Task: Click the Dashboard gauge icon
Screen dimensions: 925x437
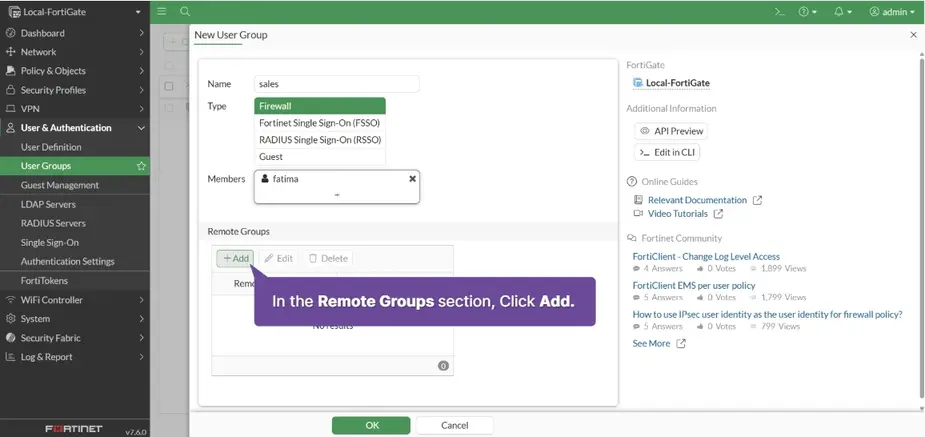Action: coord(10,33)
